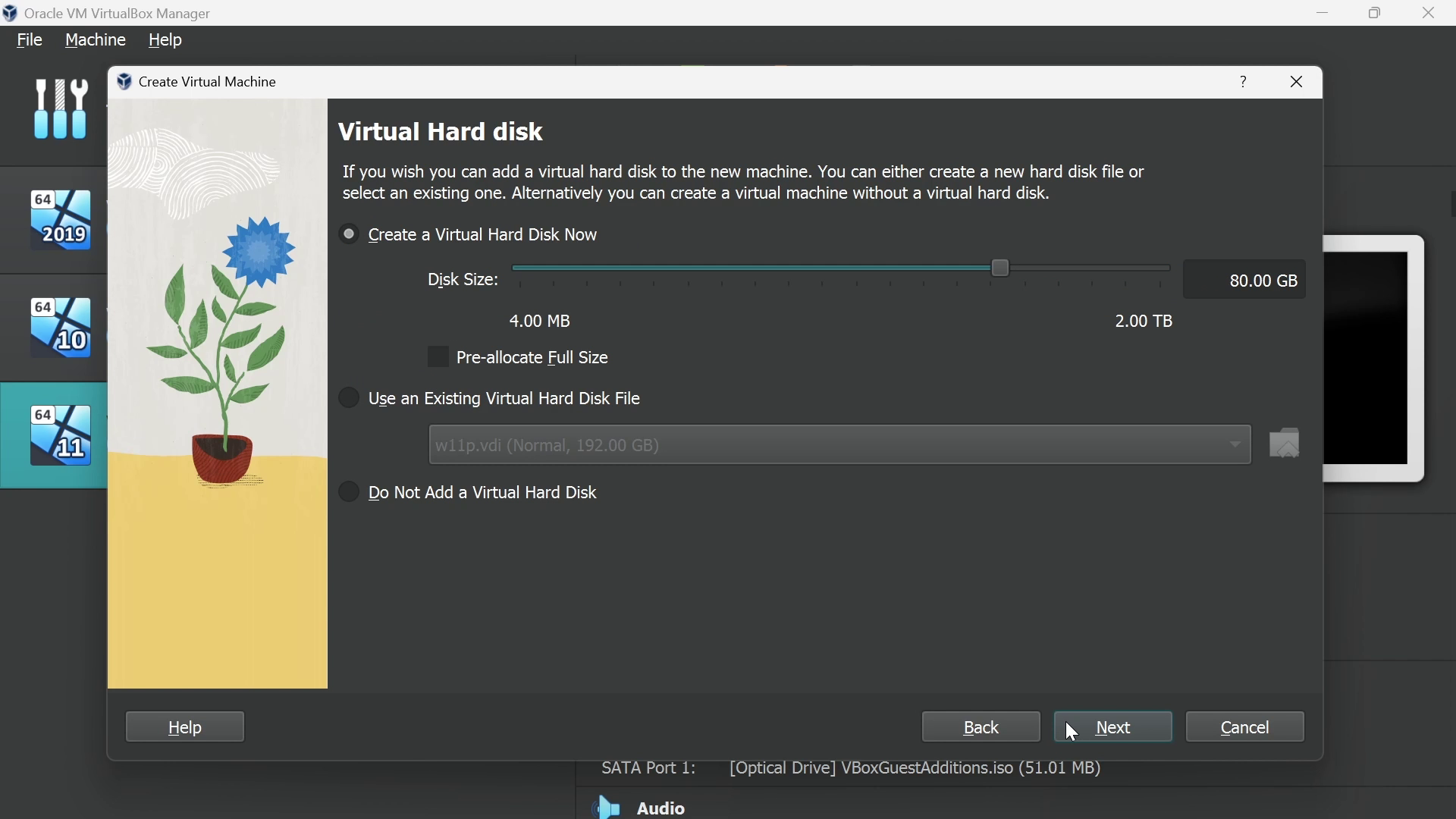Click the Next button
1456x819 pixels.
pyautogui.click(x=1113, y=727)
